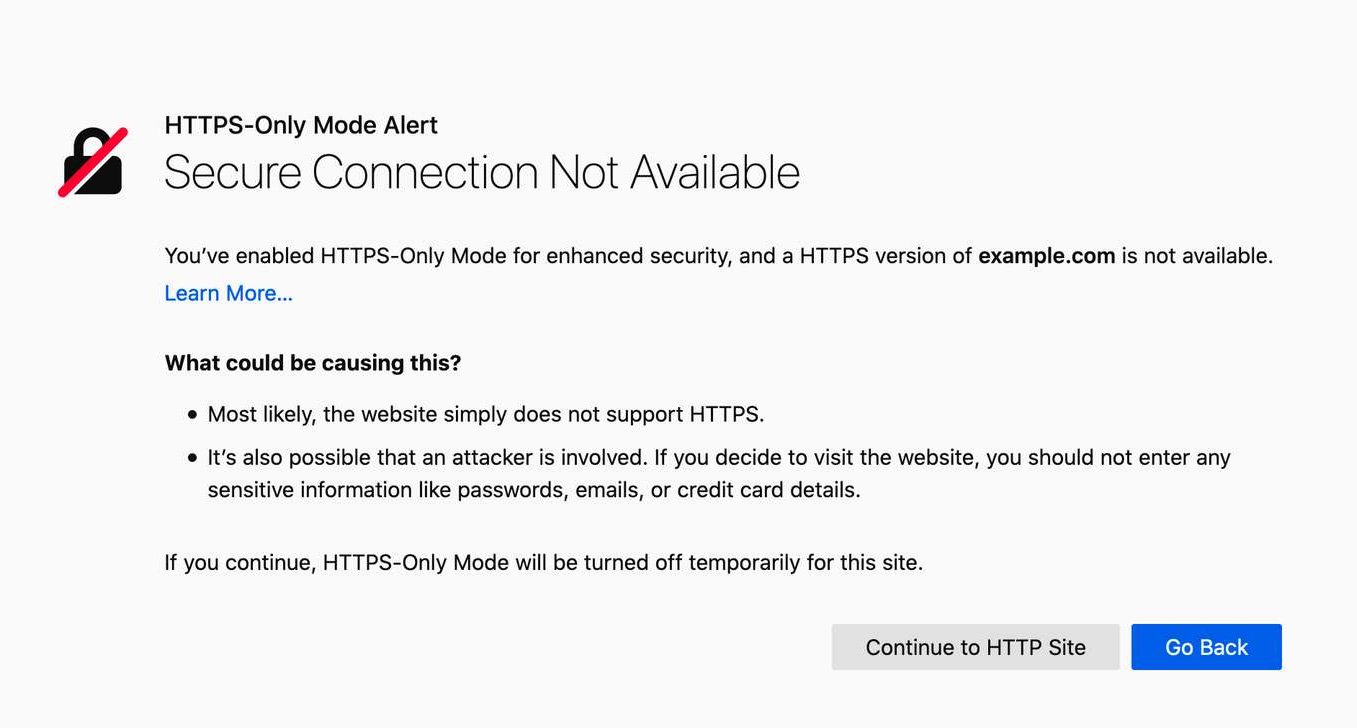The image size is (1357, 728).
Task: Click the word "passwords" in the warning
Action: tap(510, 490)
